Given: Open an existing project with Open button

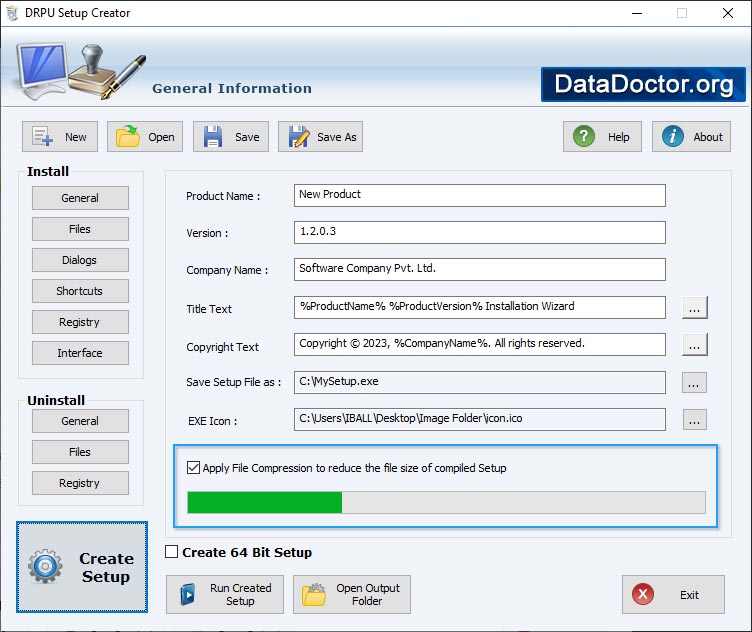Looking at the screenshot, I should (x=145, y=137).
